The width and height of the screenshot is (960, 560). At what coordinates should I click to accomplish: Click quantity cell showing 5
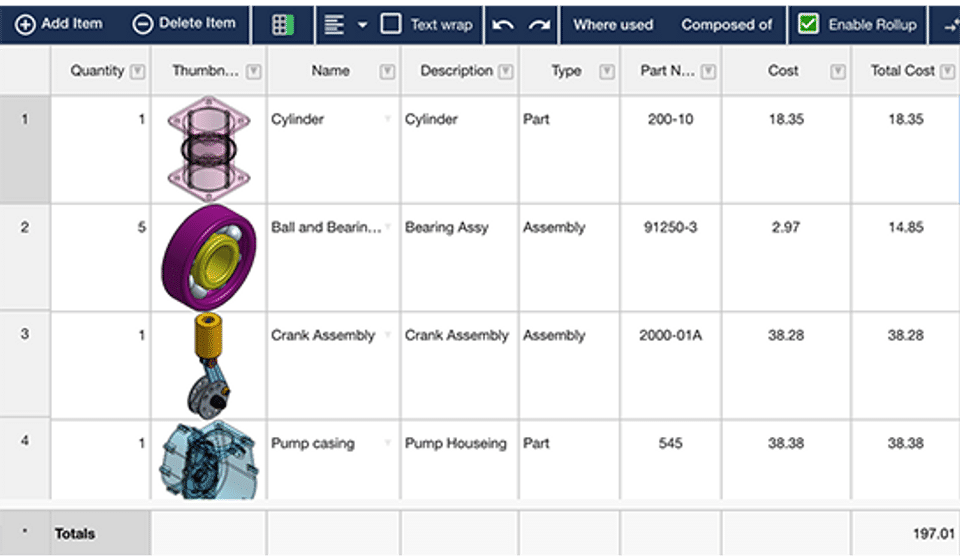click(100, 257)
